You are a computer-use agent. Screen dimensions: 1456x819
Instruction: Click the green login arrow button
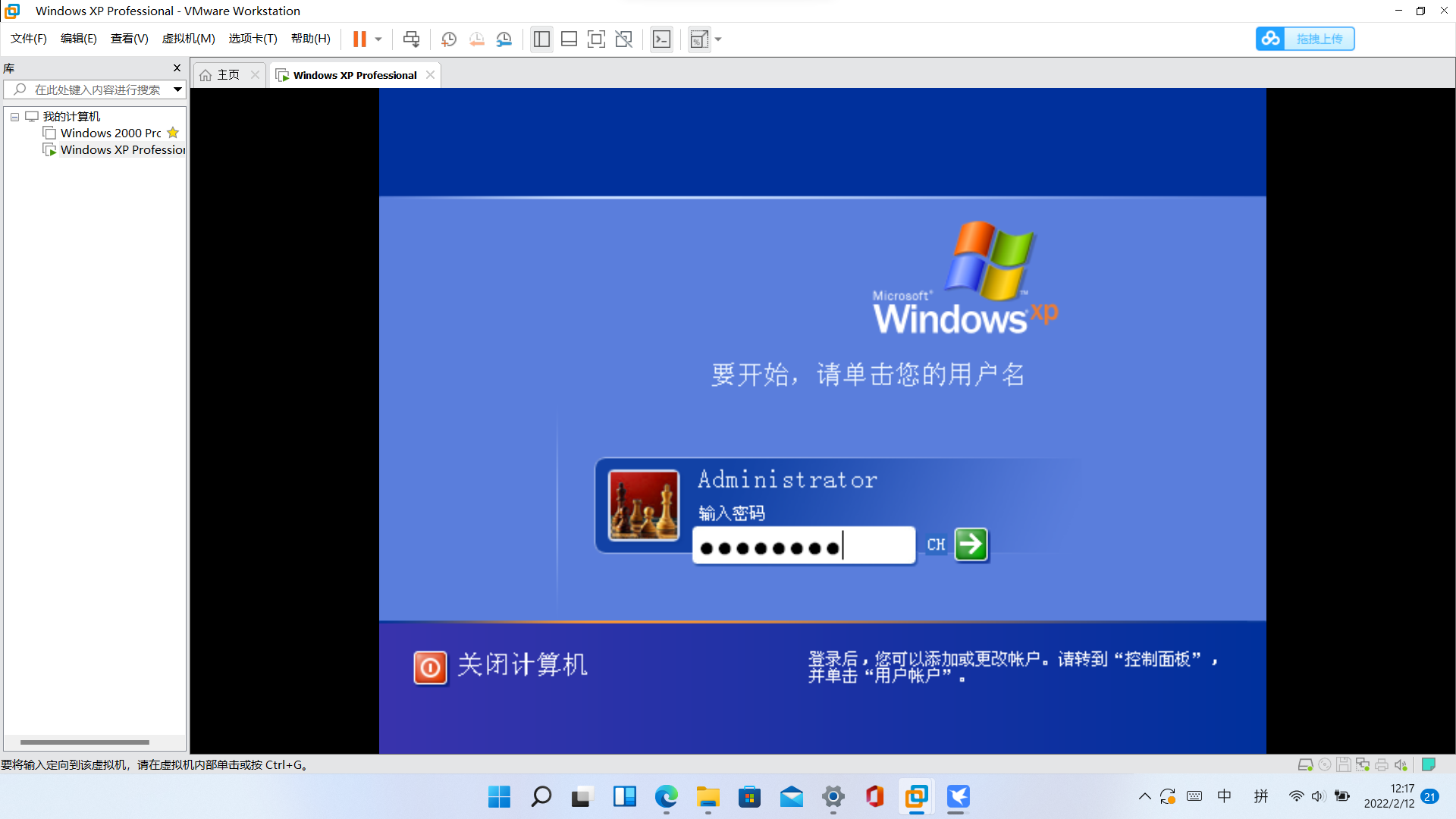pos(971,544)
